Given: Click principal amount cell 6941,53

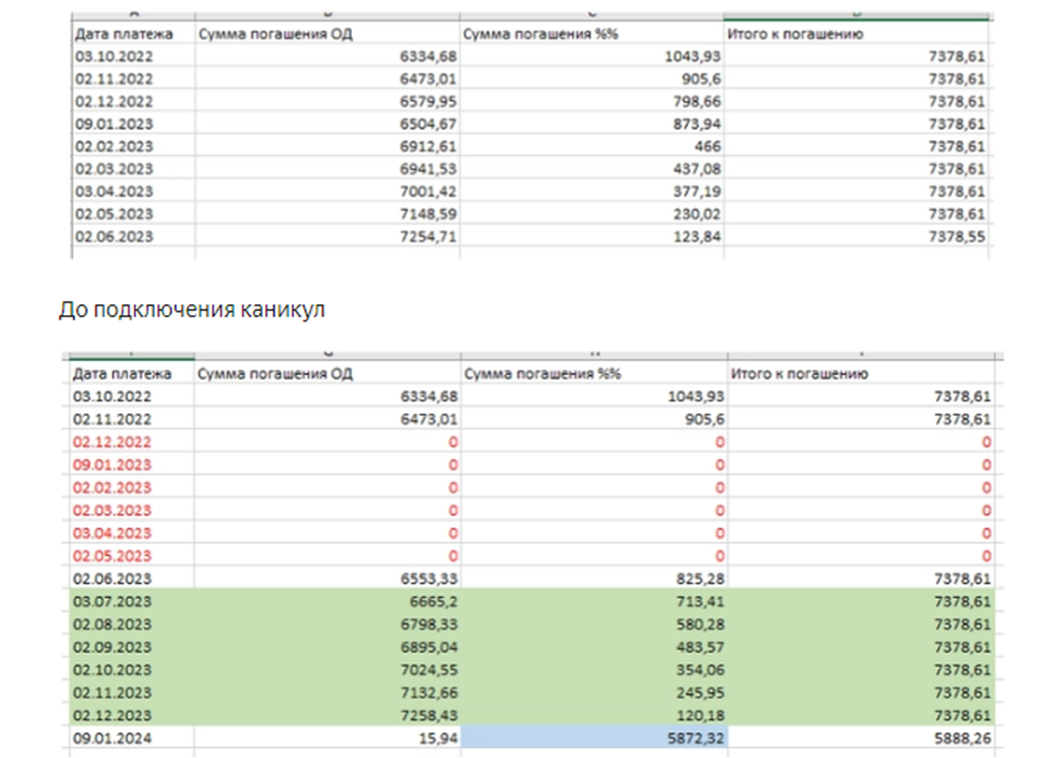Looking at the screenshot, I should (327, 169).
